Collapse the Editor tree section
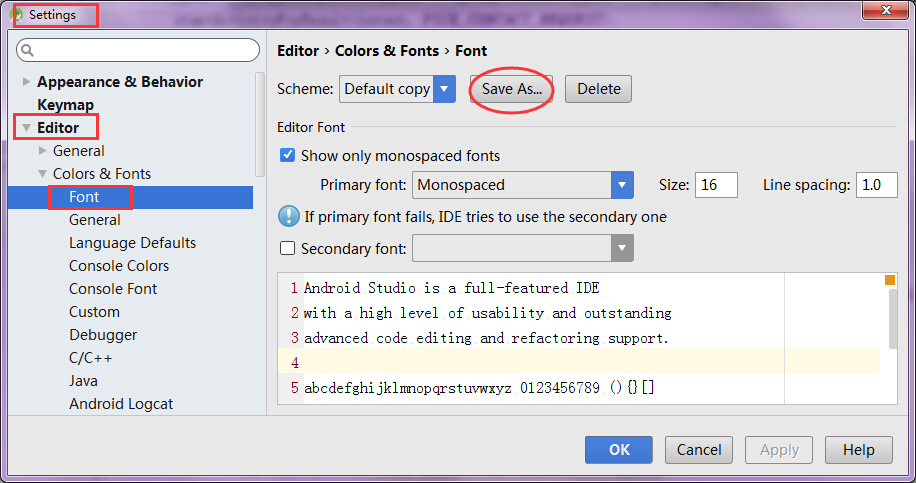Image resolution: width=916 pixels, height=483 pixels. tap(26, 128)
